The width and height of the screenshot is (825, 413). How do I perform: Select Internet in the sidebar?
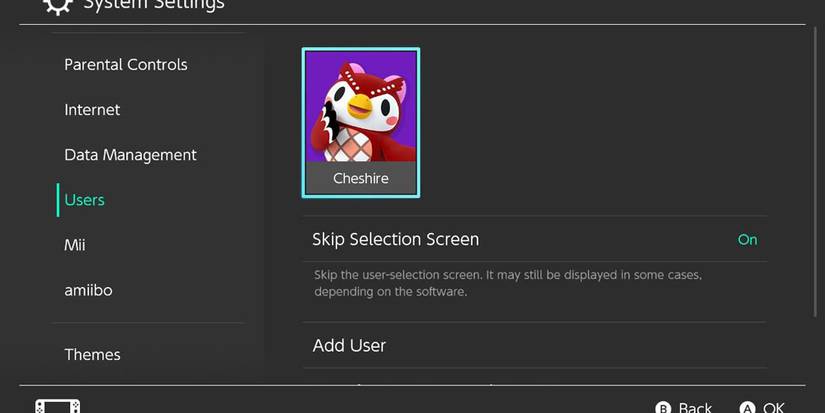(x=92, y=110)
